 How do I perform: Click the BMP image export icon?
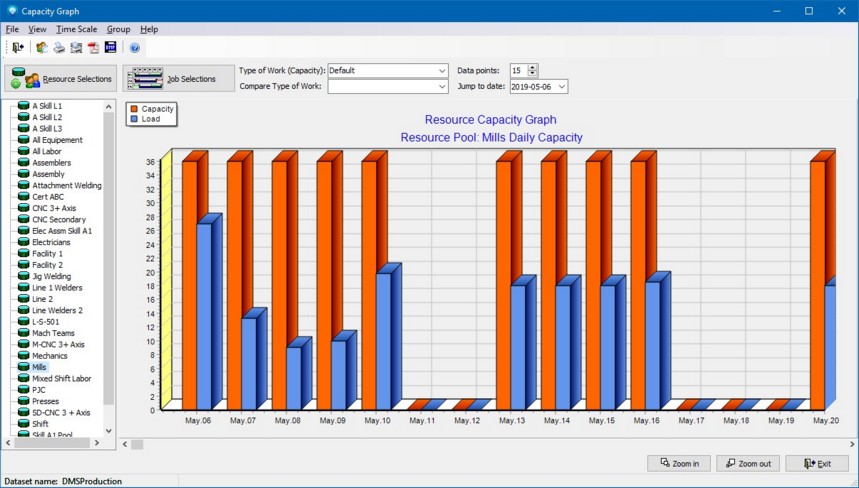coord(110,47)
